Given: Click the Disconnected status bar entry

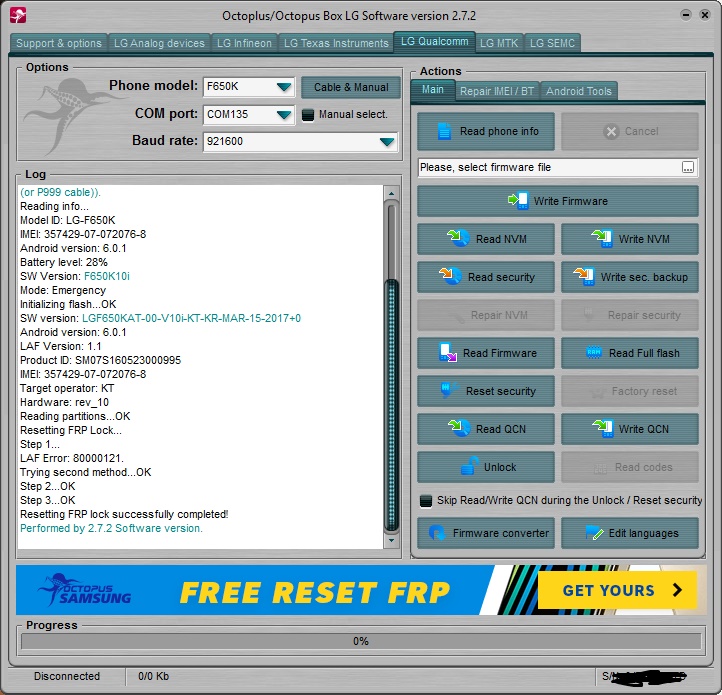Looking at the screenshot, I should [66, 676].
